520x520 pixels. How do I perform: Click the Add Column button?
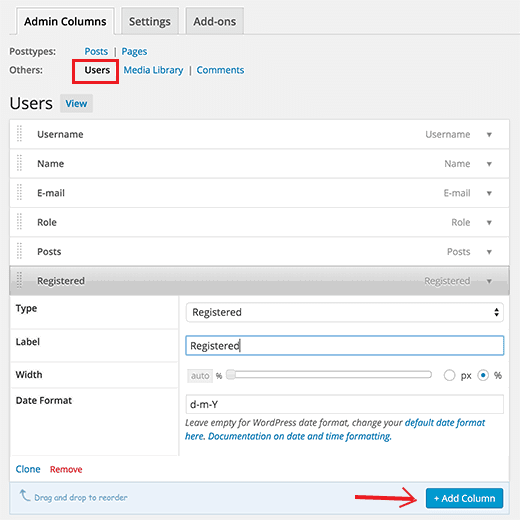[464, 498]
